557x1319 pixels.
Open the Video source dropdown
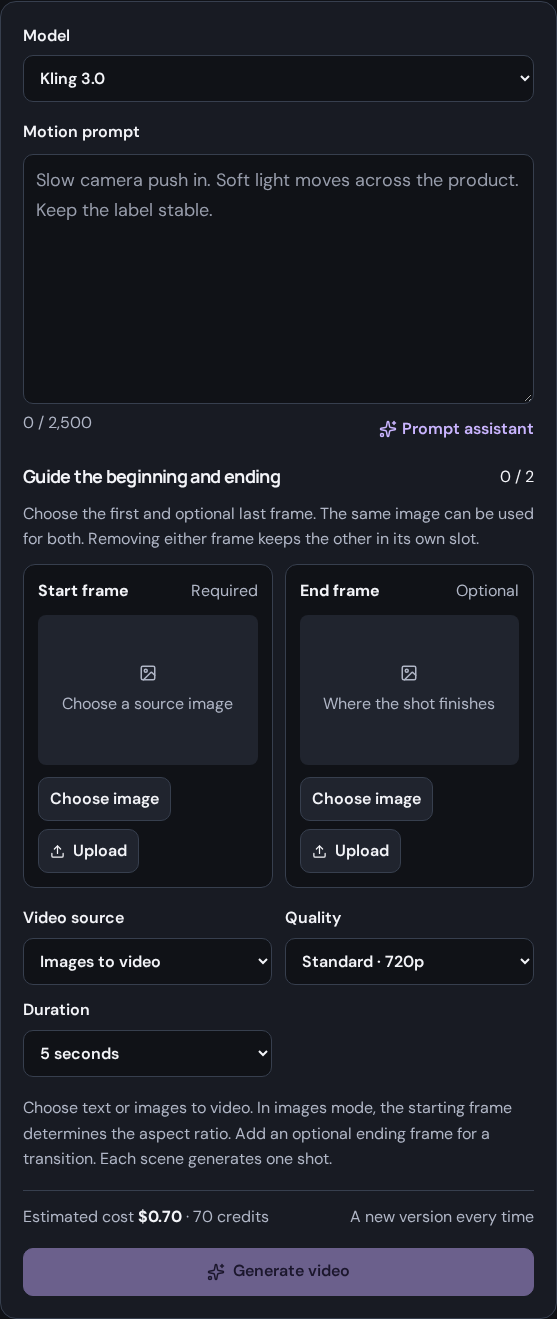coord(147,961)
